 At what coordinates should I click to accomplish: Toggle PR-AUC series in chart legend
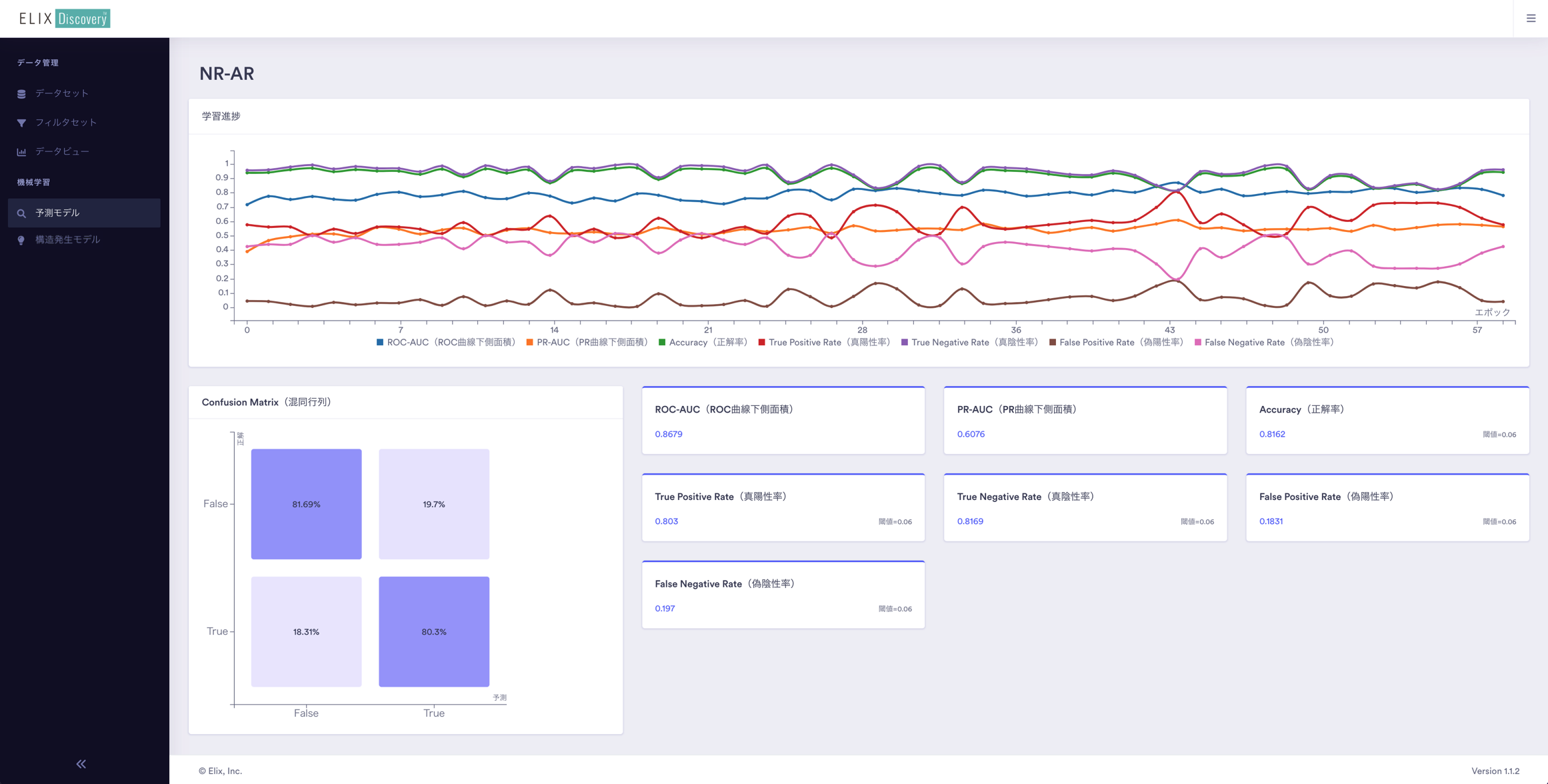[587, 342]
